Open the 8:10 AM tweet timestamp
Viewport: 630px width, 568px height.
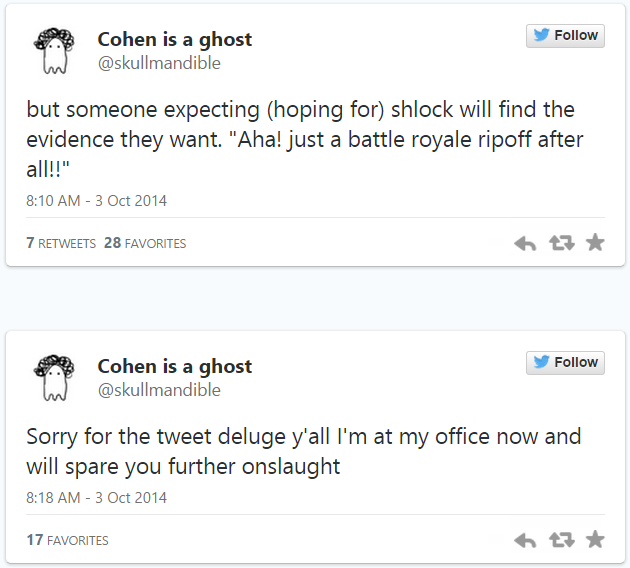96,201
